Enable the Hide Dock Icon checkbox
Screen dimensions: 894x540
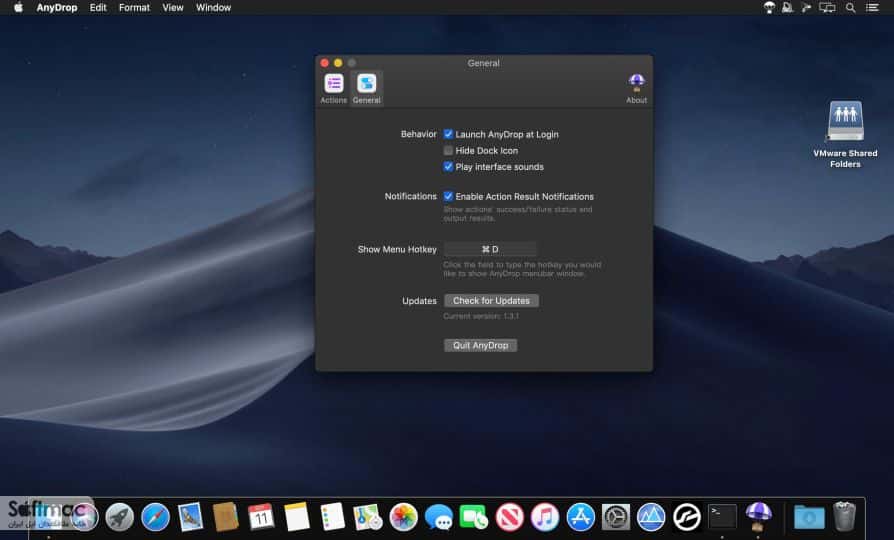(448, 151)
